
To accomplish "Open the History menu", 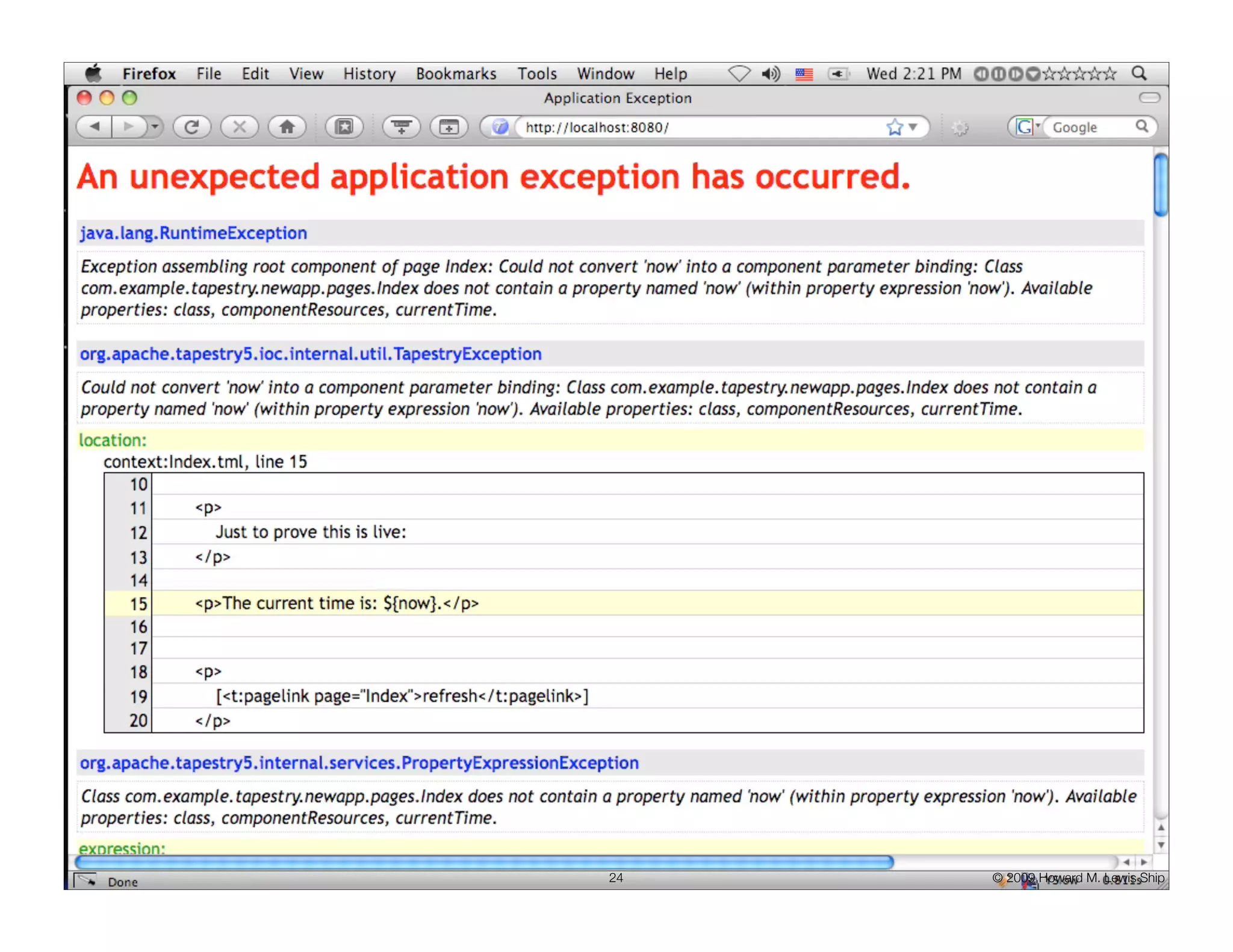I will (369, 73).
